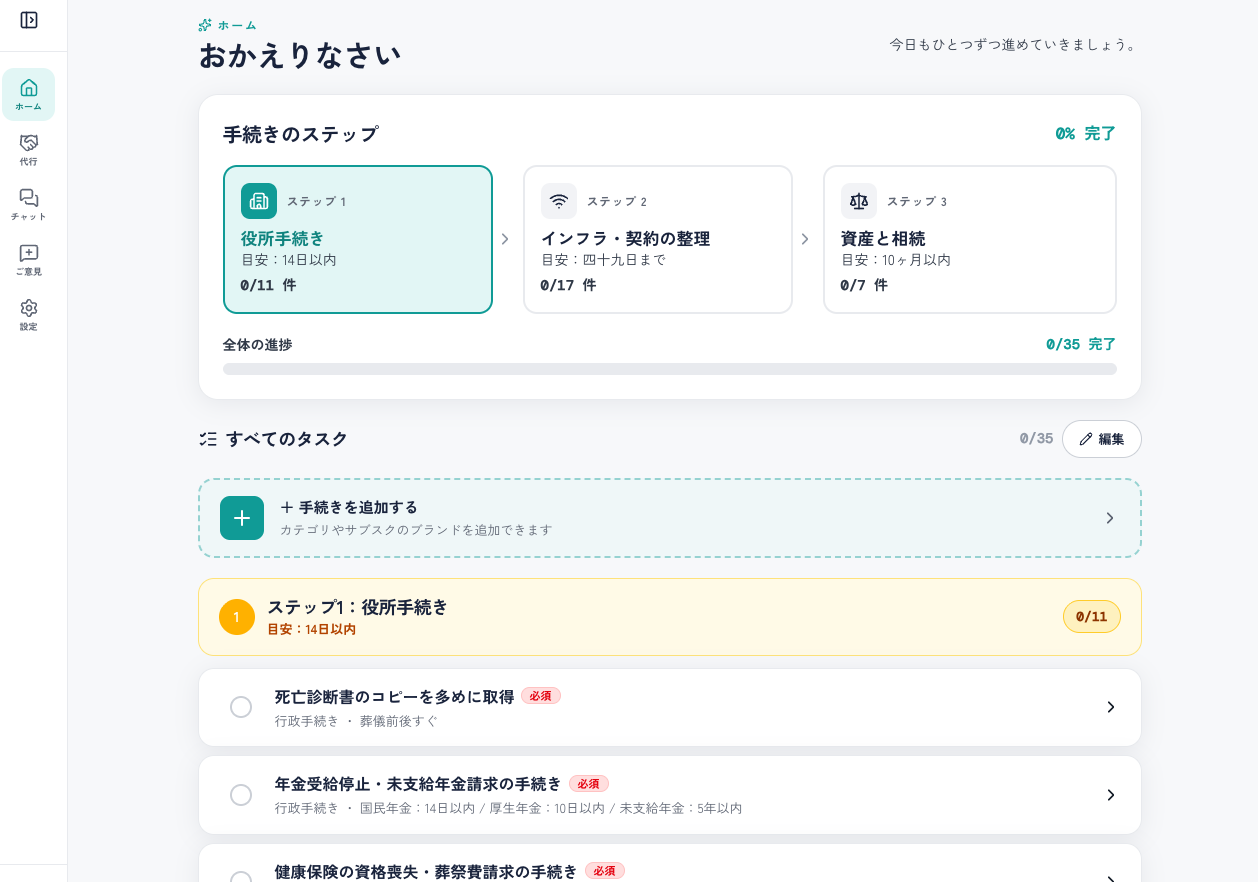Viewport: 1258px width, 882px height.
Task: Check the circle for 健康保険の資格喪失 task
Action: coord(241,878)
